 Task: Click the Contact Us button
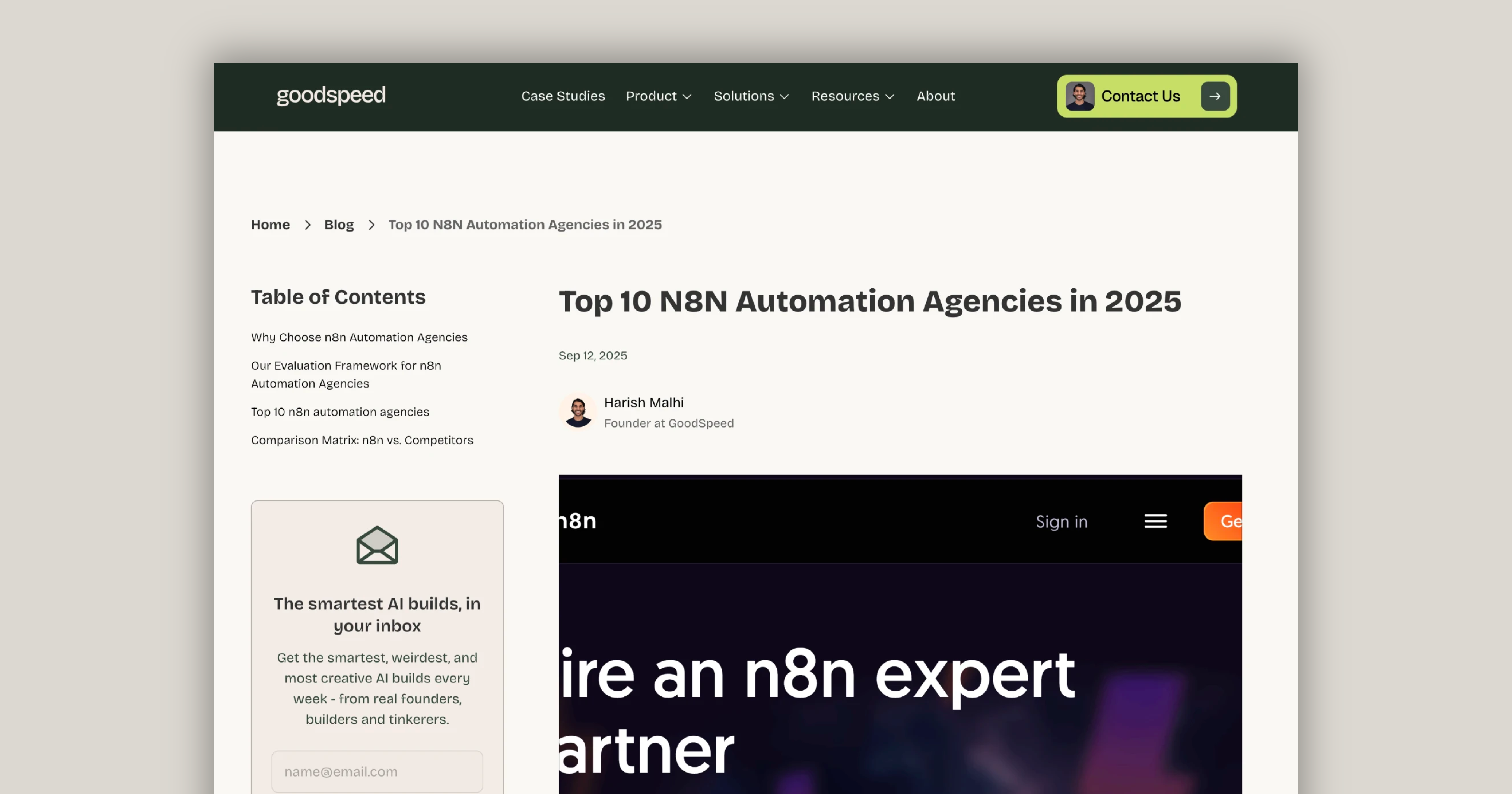tap(1146, 96)
